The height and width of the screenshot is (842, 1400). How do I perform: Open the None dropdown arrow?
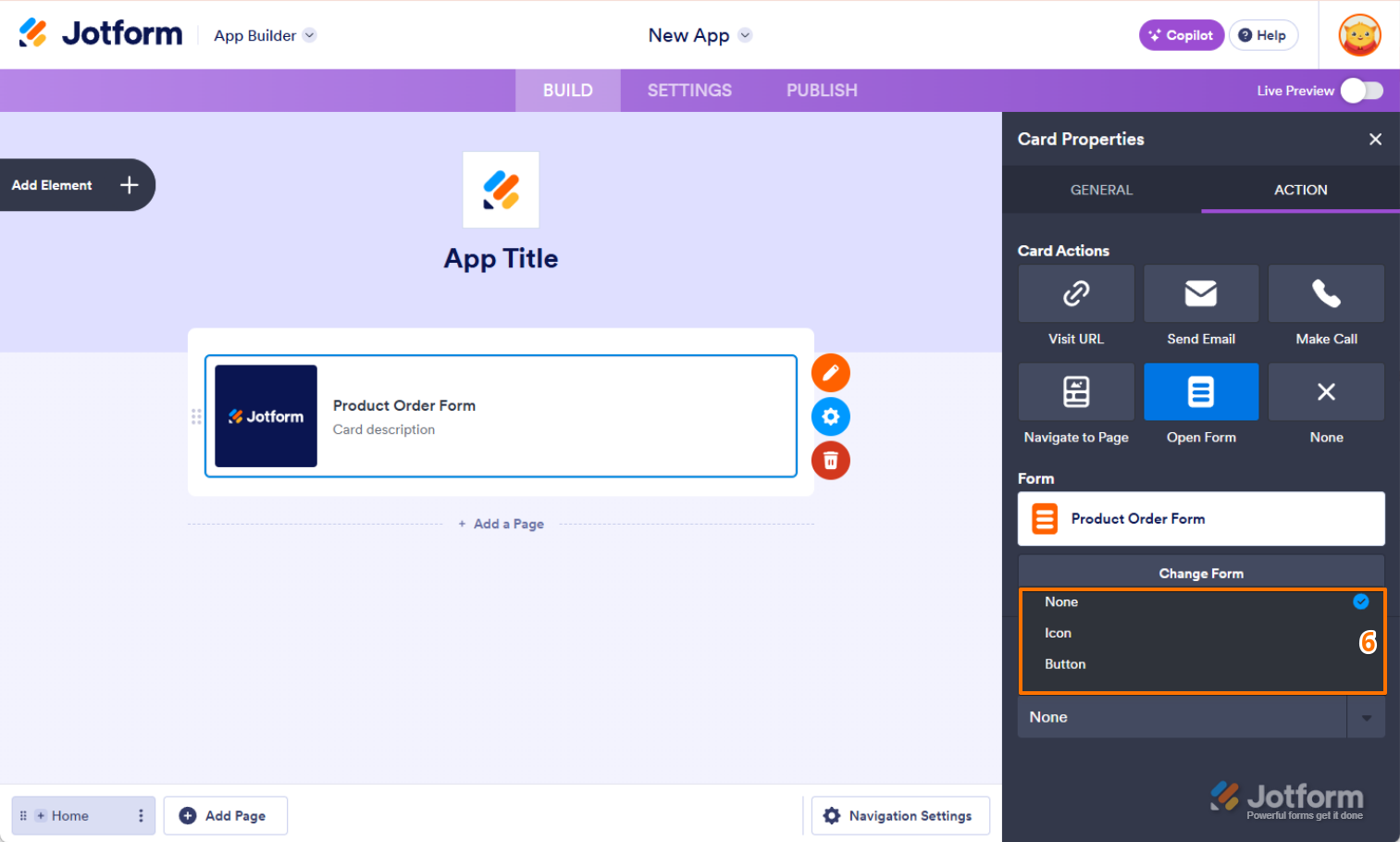pos(1366,717)
